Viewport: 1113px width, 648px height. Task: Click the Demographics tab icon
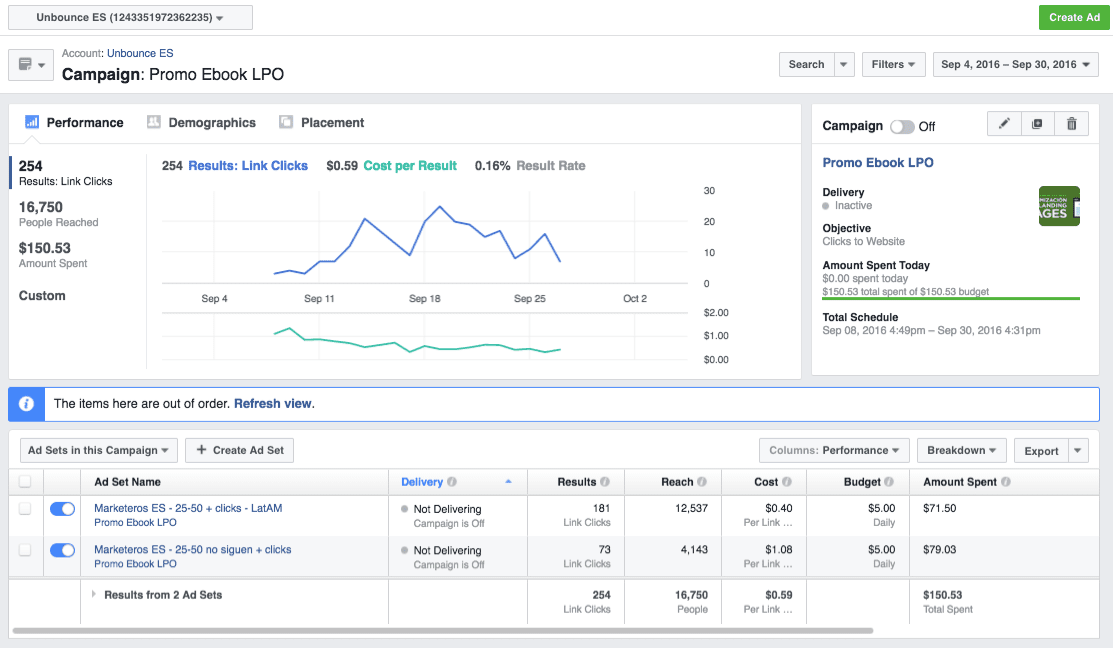[153, 122]
